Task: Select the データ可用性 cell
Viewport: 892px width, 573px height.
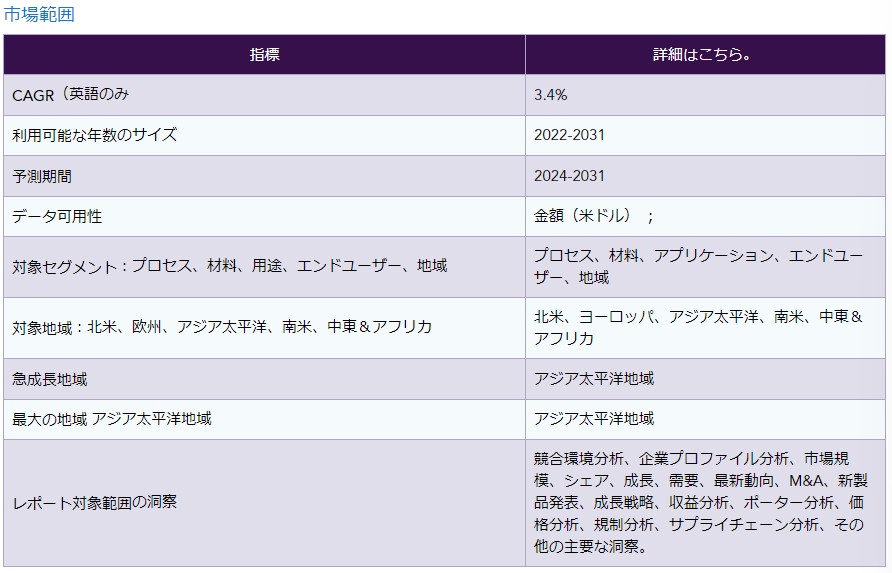Action: click(x=57, y=216)
